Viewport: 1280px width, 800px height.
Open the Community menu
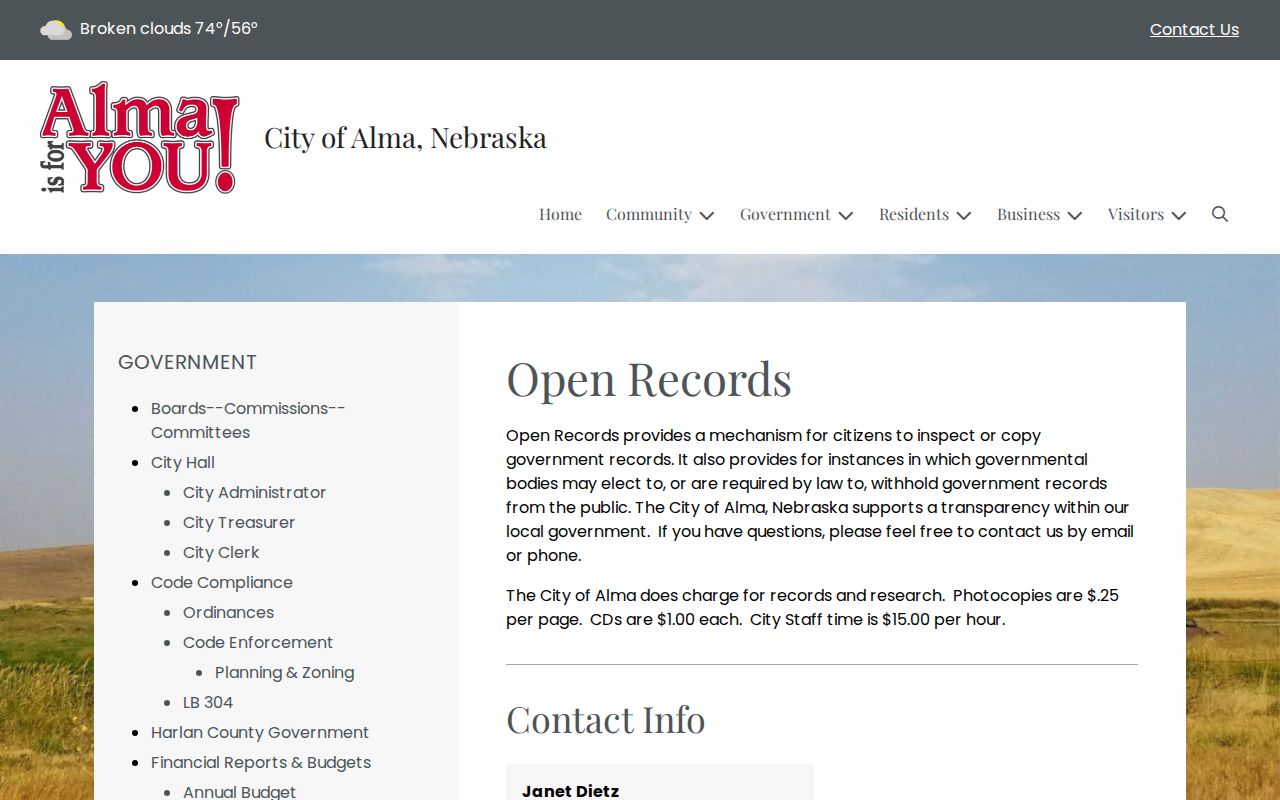tap(649, 214)
